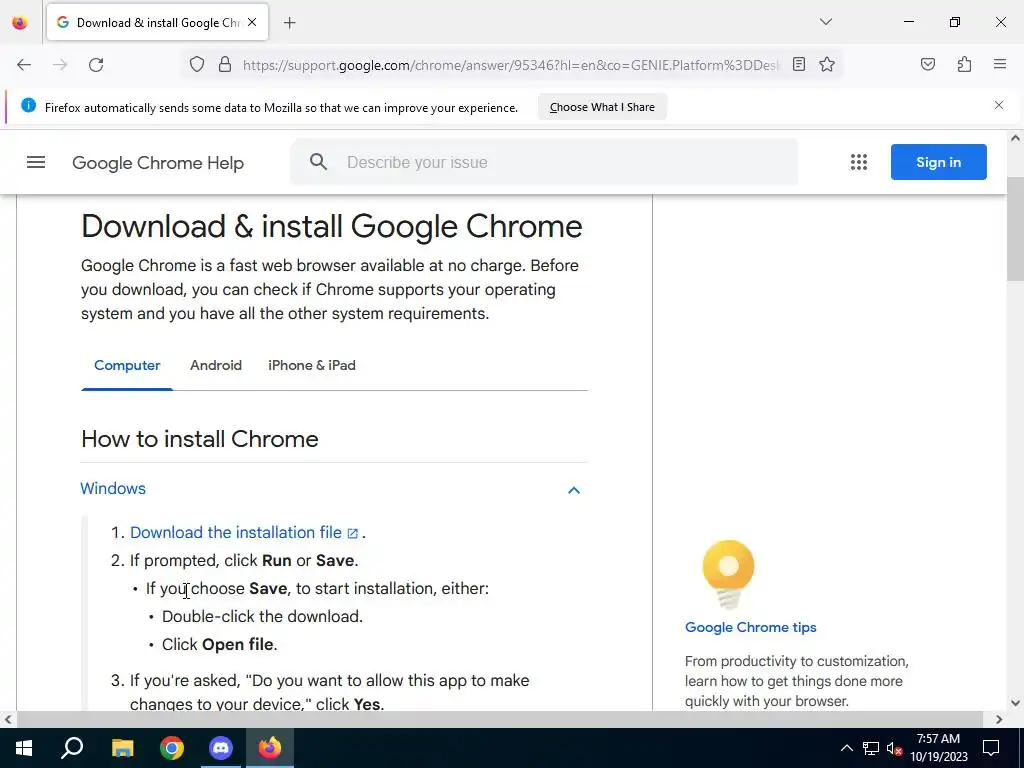Image resolution: width=1024 pixels, height=768 pixels.
Task: Click the address bar URL
Action: [x=510, y=65]
